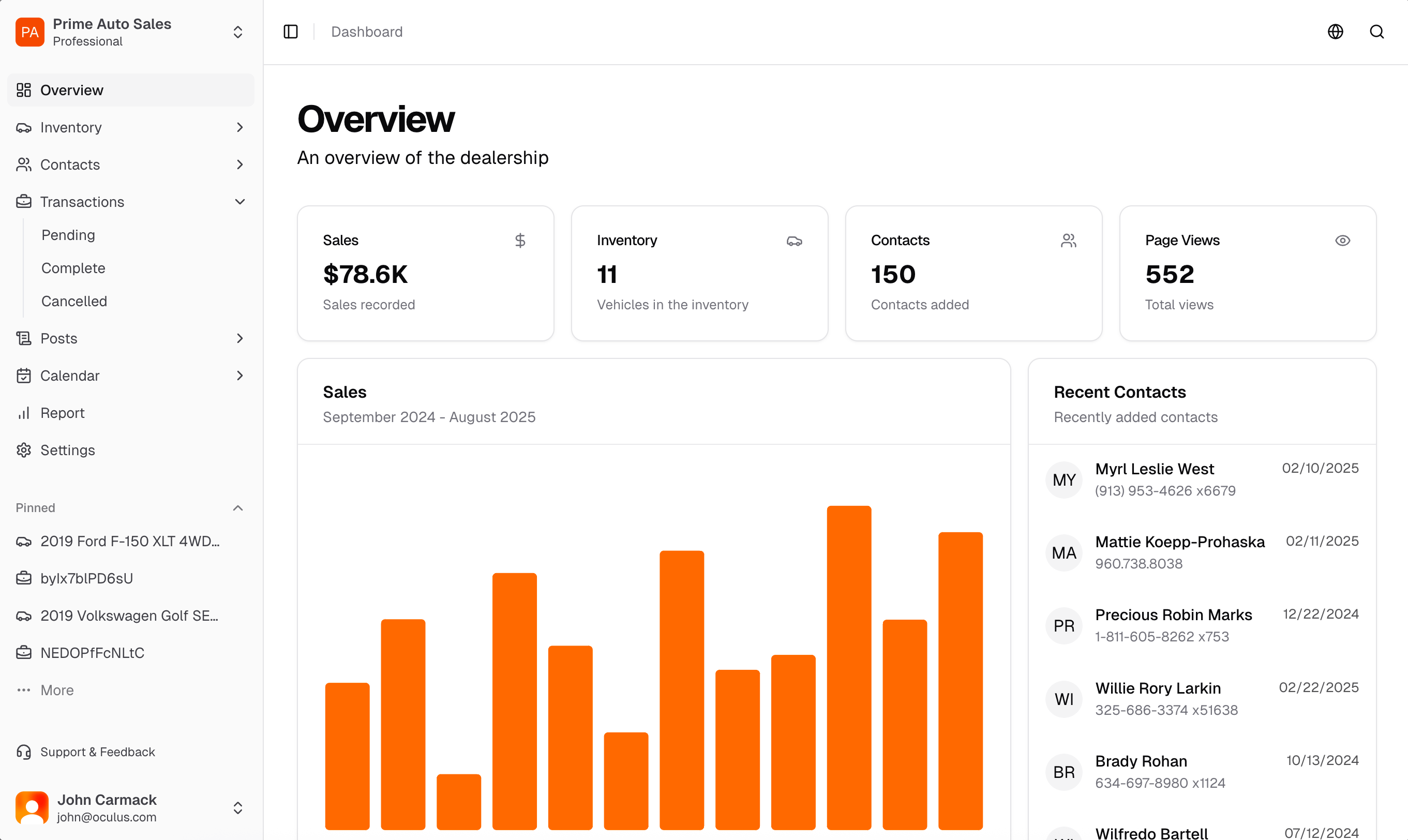The image size is (1408, 840).
Task: Click the last bar in Sales chart
Action: 961,680
